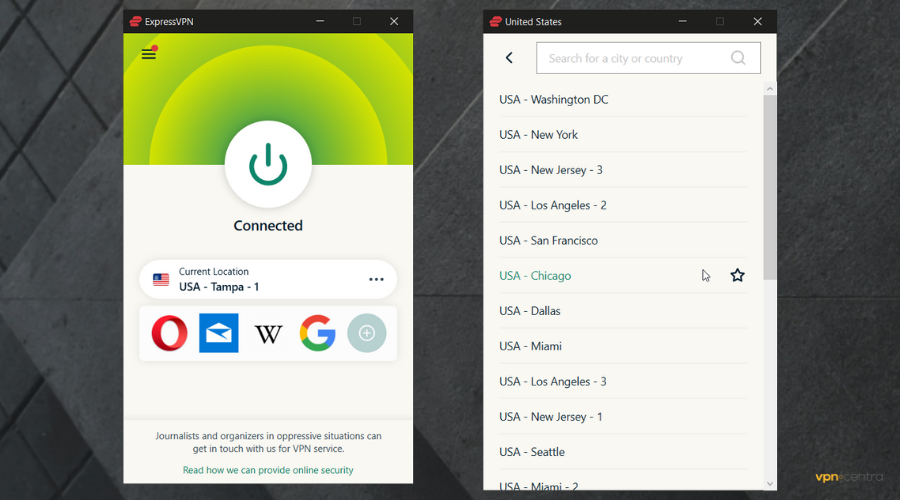Select USA - Los Angeles - 3
900x500 pixels.
(623, 382)
